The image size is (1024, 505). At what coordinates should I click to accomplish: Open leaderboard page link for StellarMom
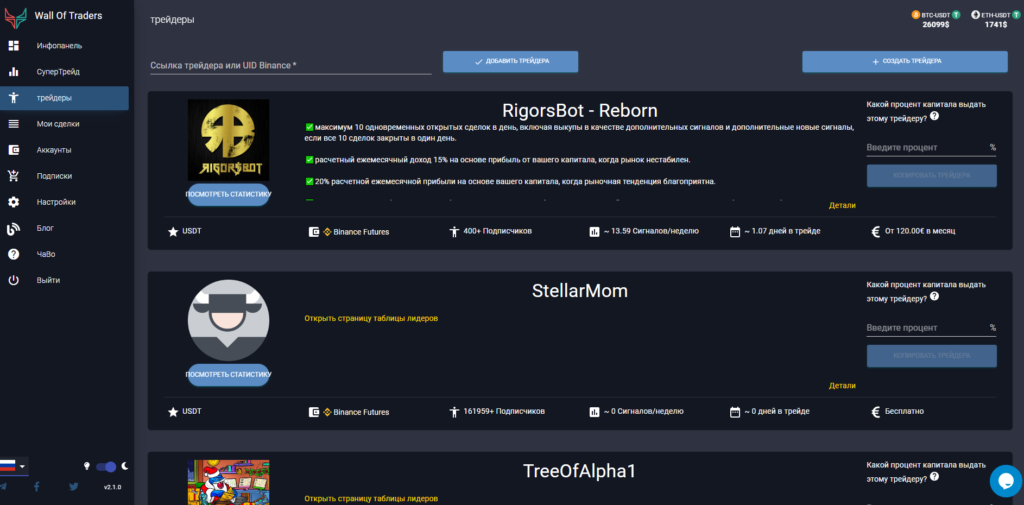click(x=371, y=318)
